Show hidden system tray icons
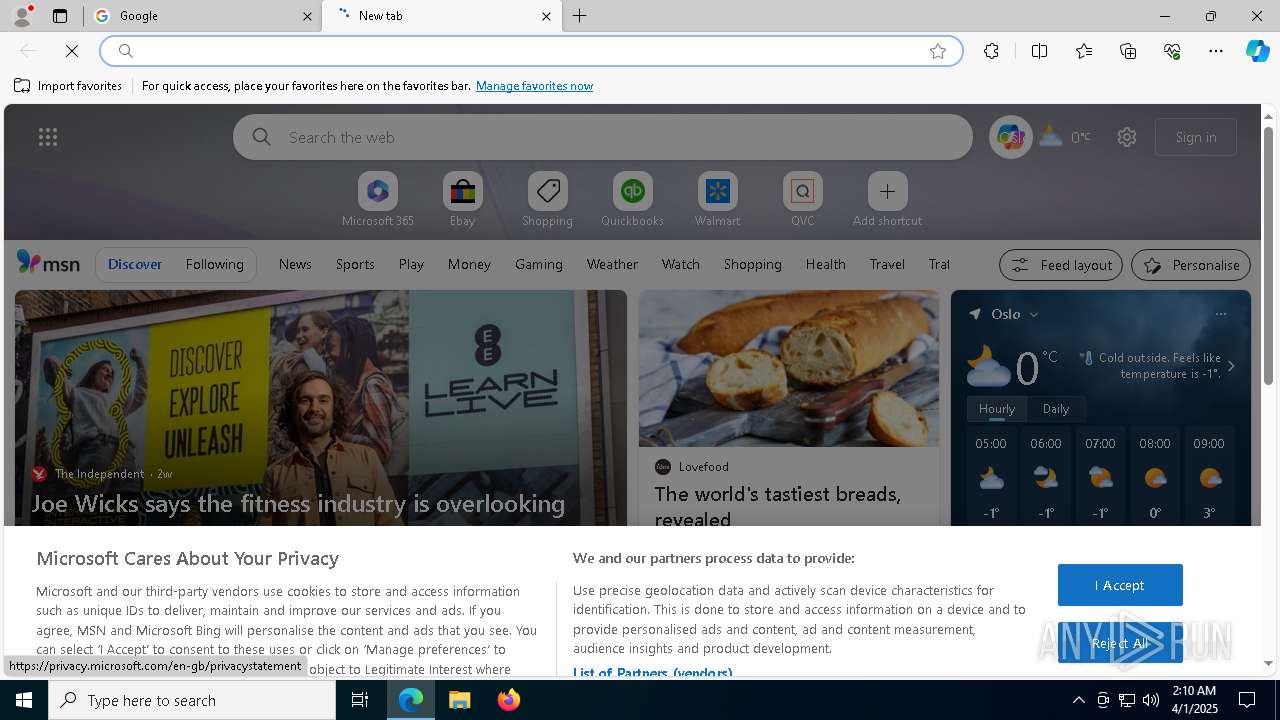Screen dimensions: 1280x720 point(1078,700)
